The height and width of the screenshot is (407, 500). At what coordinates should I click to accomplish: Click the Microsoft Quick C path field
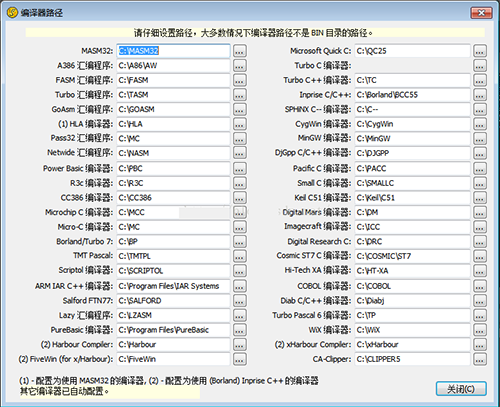click(x=412, y=51)
